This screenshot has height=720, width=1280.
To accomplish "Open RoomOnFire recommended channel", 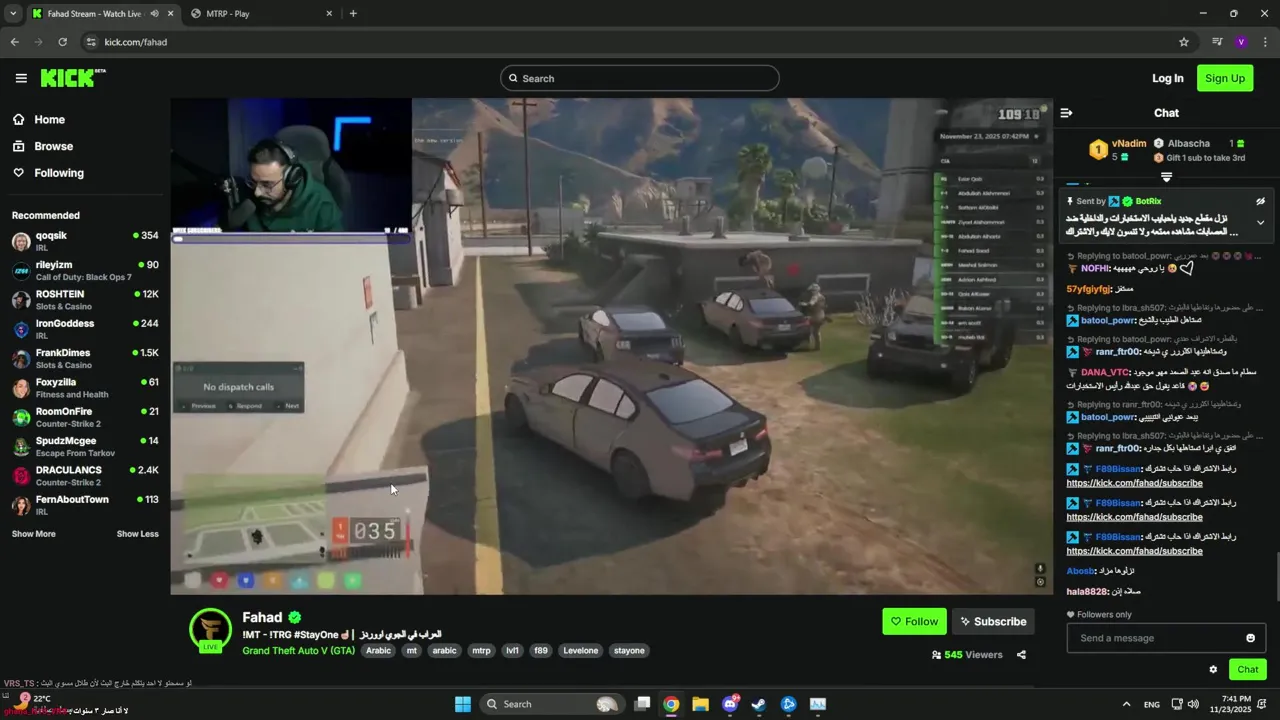I will (85, 417).
